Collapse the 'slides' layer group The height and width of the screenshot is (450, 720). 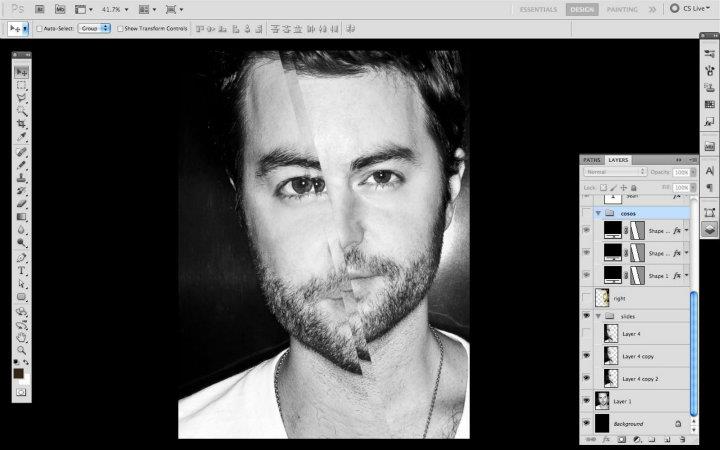click(598, 316)
